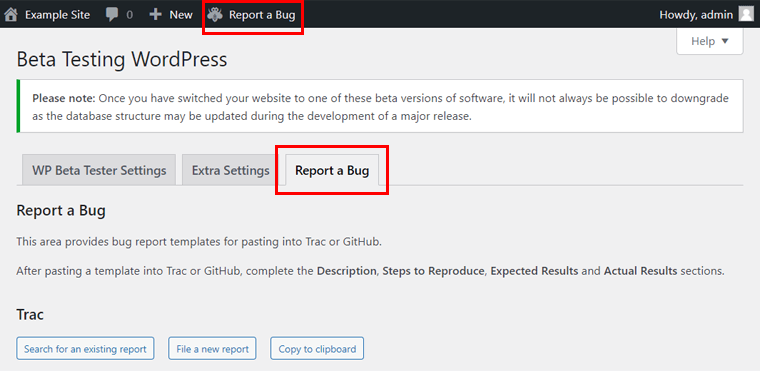Click the plus icon next to New
This screenshot has height=371, width=760.
pos(155,15)
